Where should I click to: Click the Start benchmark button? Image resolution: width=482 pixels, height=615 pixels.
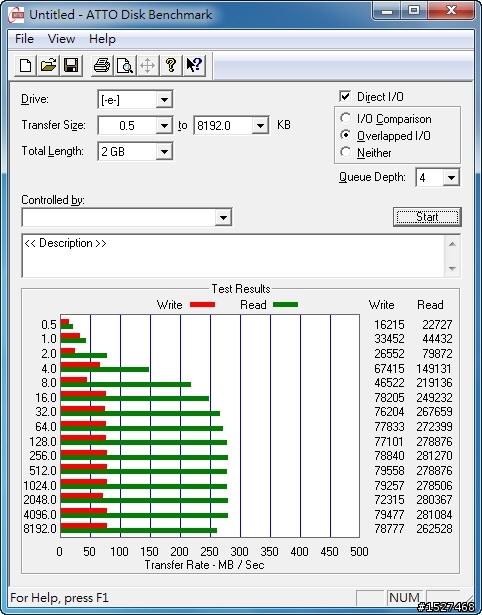(x=427, y=217)
